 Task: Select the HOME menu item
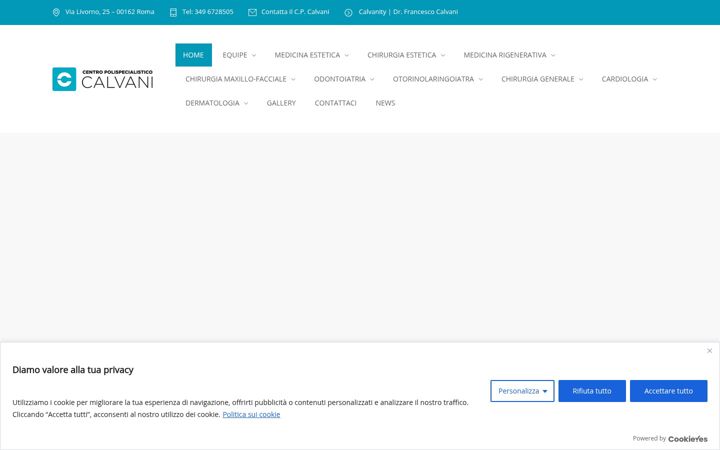click(193, 55)
